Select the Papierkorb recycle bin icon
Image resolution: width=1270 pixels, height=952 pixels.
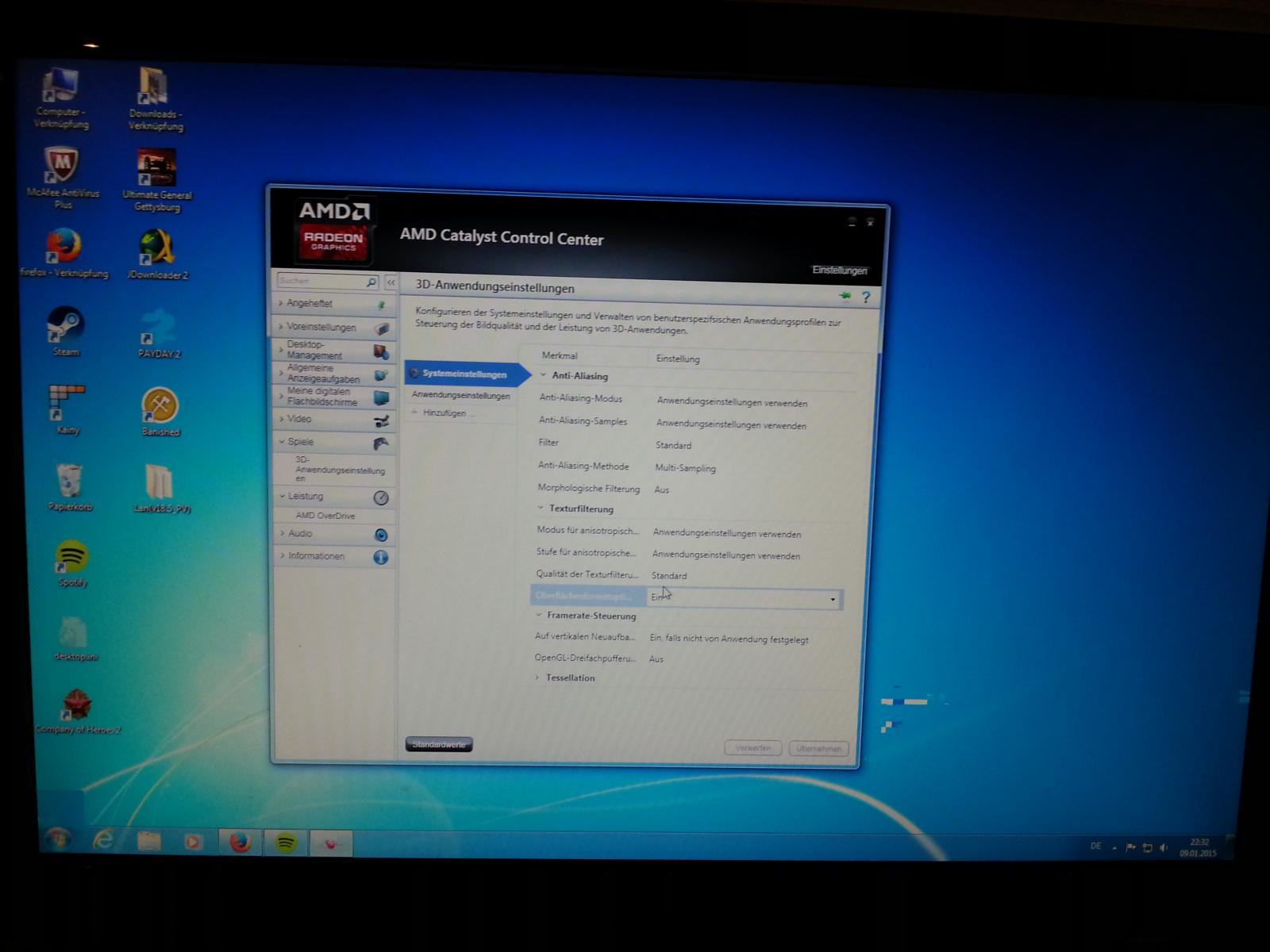70,487
